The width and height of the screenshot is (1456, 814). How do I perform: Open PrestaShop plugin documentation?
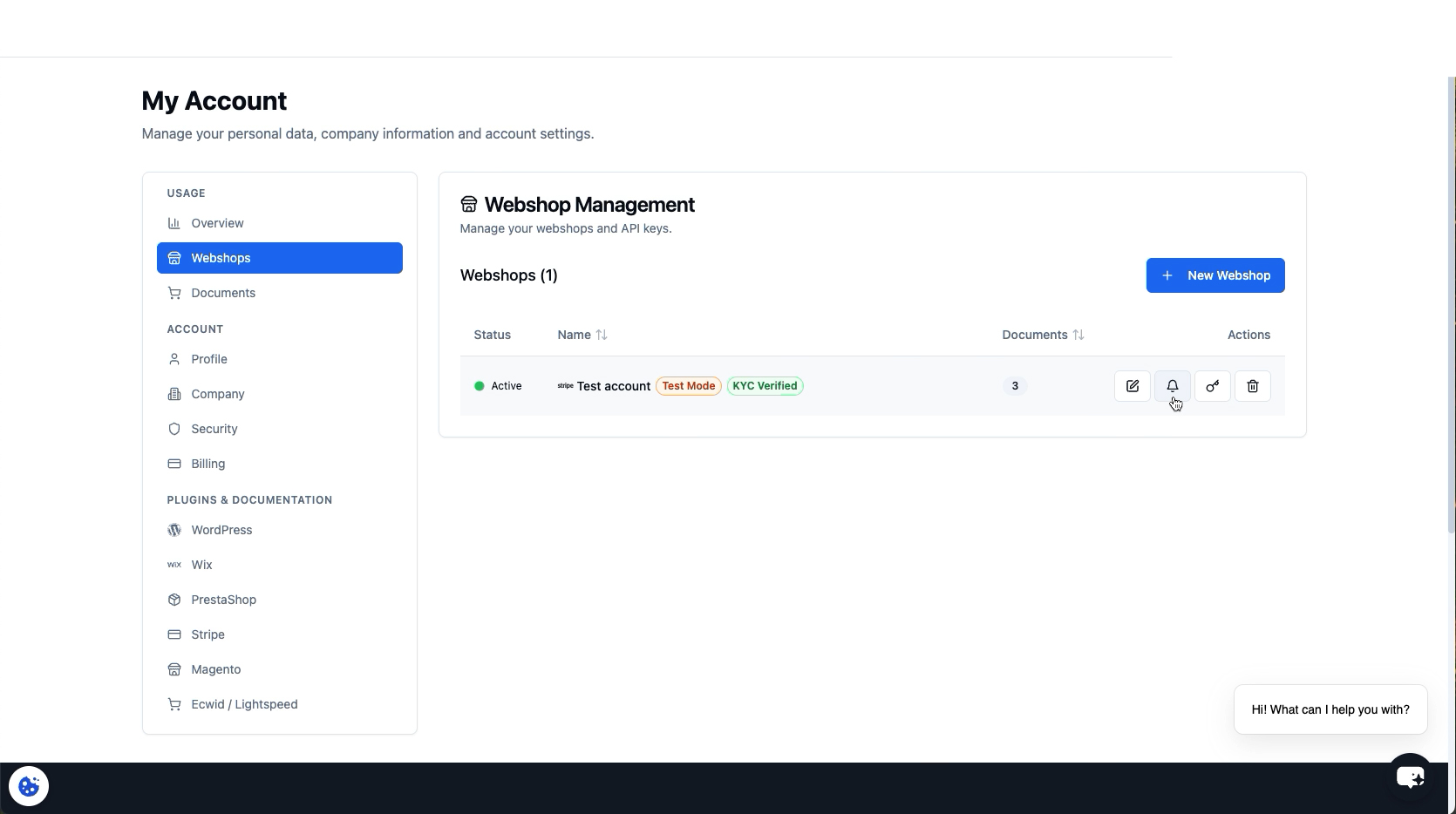[280, 600]
